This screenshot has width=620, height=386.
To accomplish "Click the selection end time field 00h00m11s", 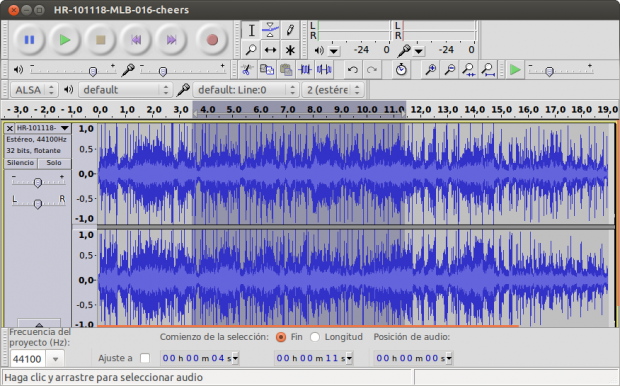I will point(310,359).
